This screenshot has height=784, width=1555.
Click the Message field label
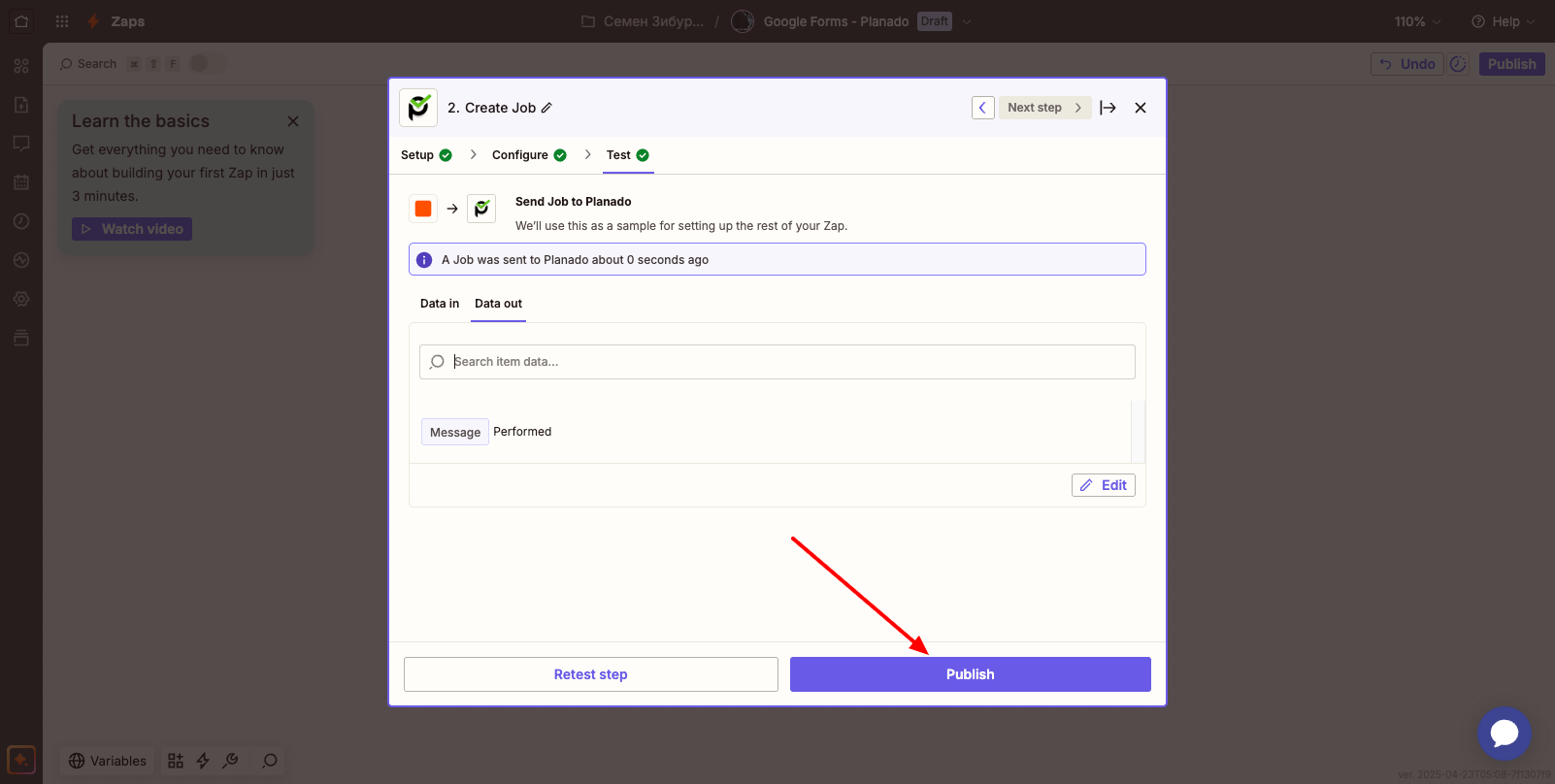455,432
